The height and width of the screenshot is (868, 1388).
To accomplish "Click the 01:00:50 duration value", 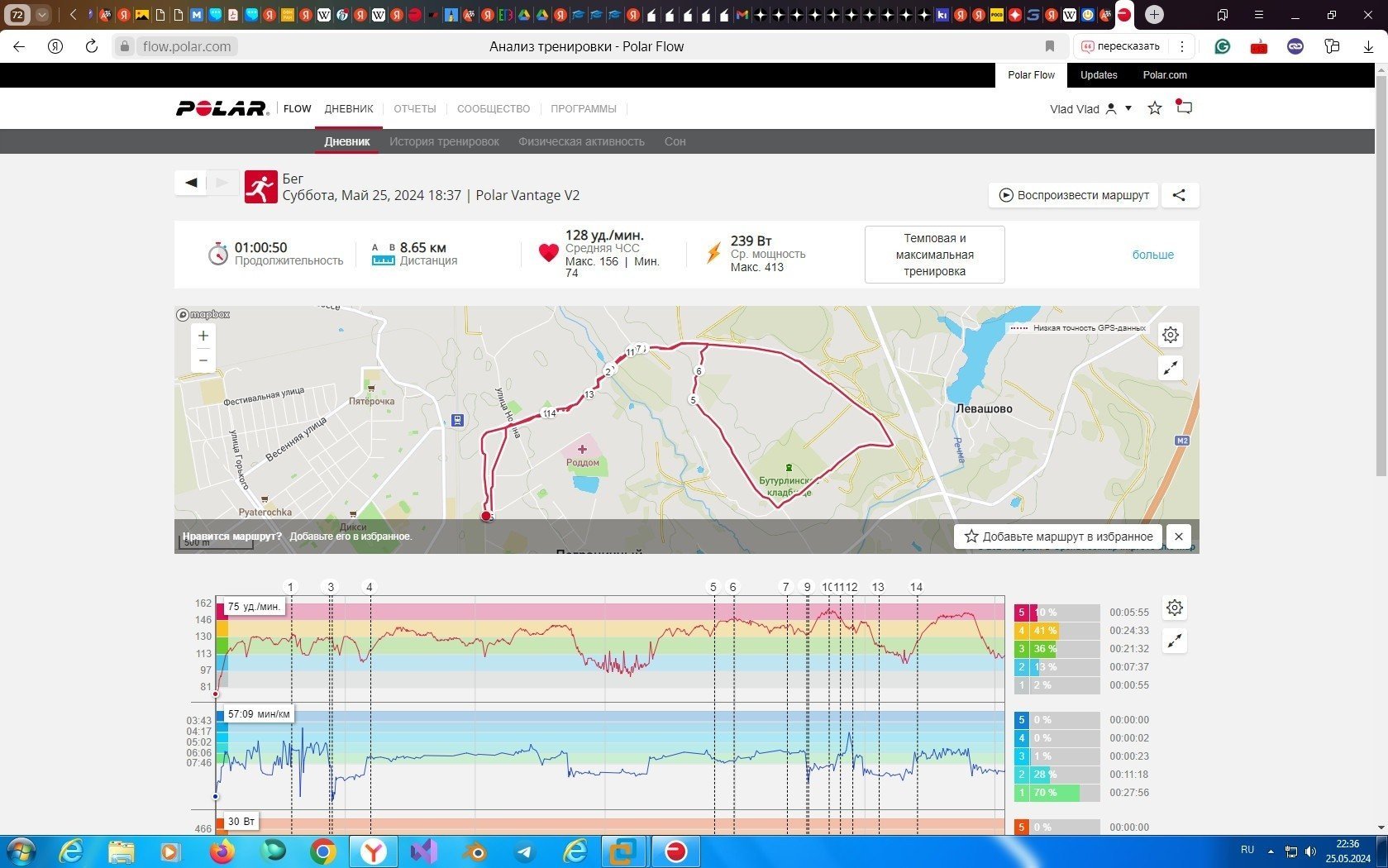I will [x=261, y=247].
